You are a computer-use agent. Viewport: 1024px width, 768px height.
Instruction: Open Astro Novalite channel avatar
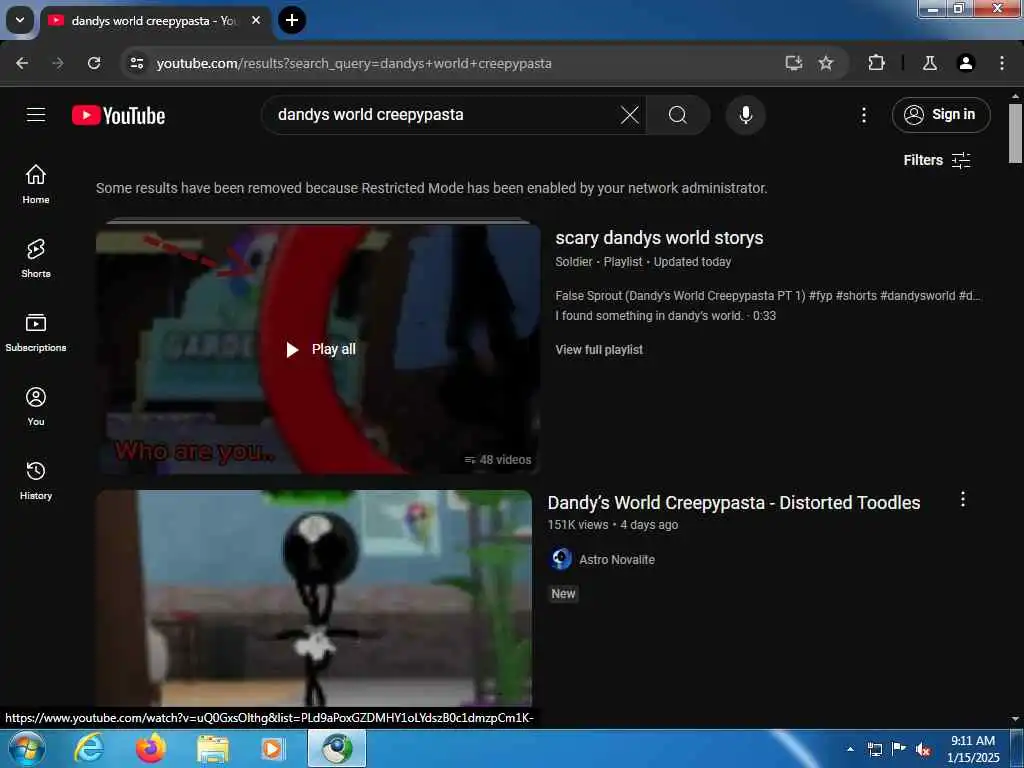pyautogui.click(x=561, y=559)
